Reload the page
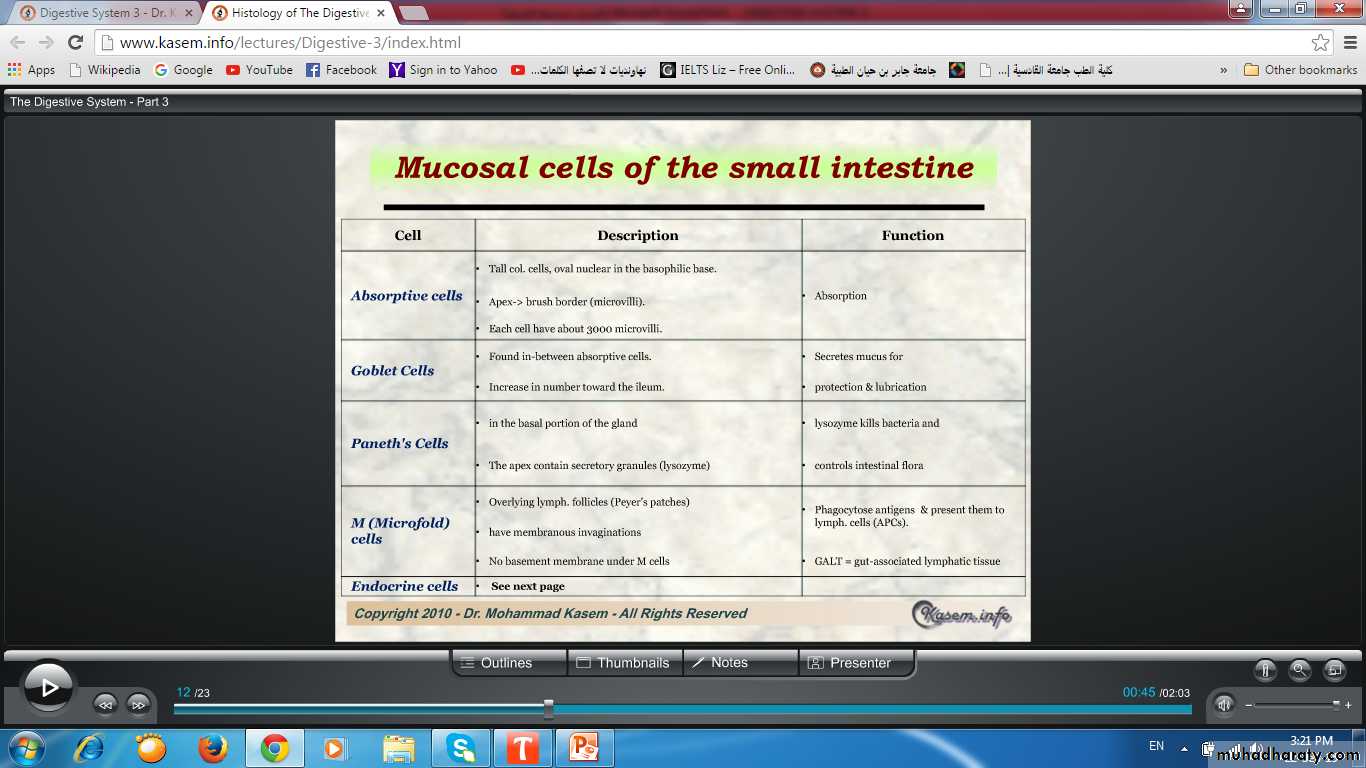 (75, 42)
